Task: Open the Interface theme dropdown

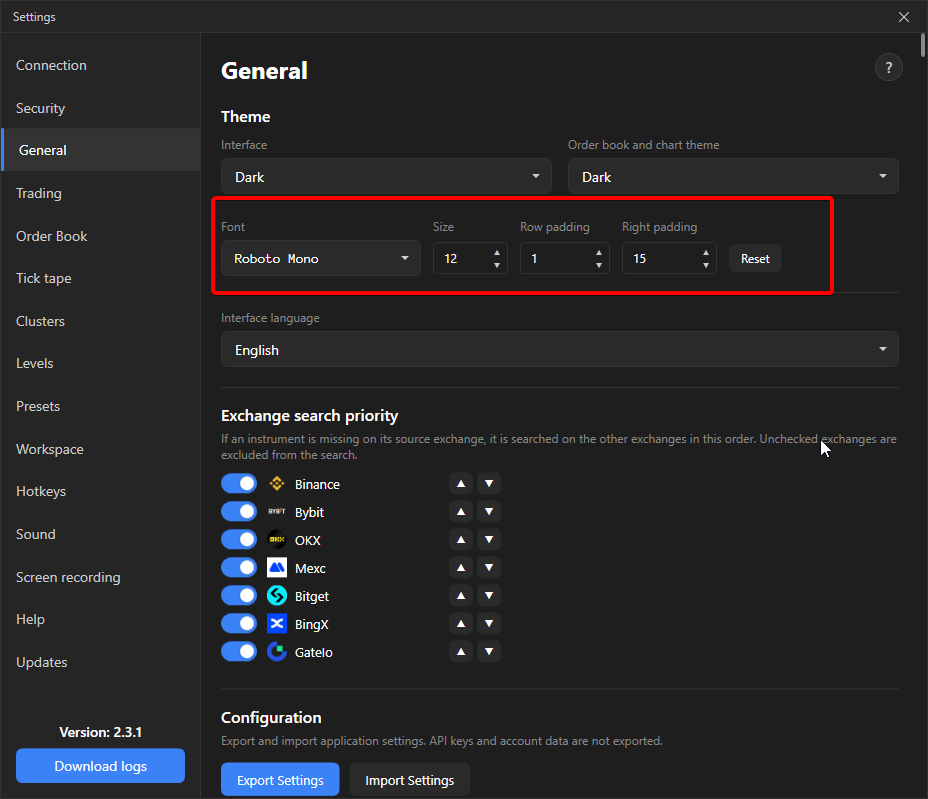Action: [386, 176]
